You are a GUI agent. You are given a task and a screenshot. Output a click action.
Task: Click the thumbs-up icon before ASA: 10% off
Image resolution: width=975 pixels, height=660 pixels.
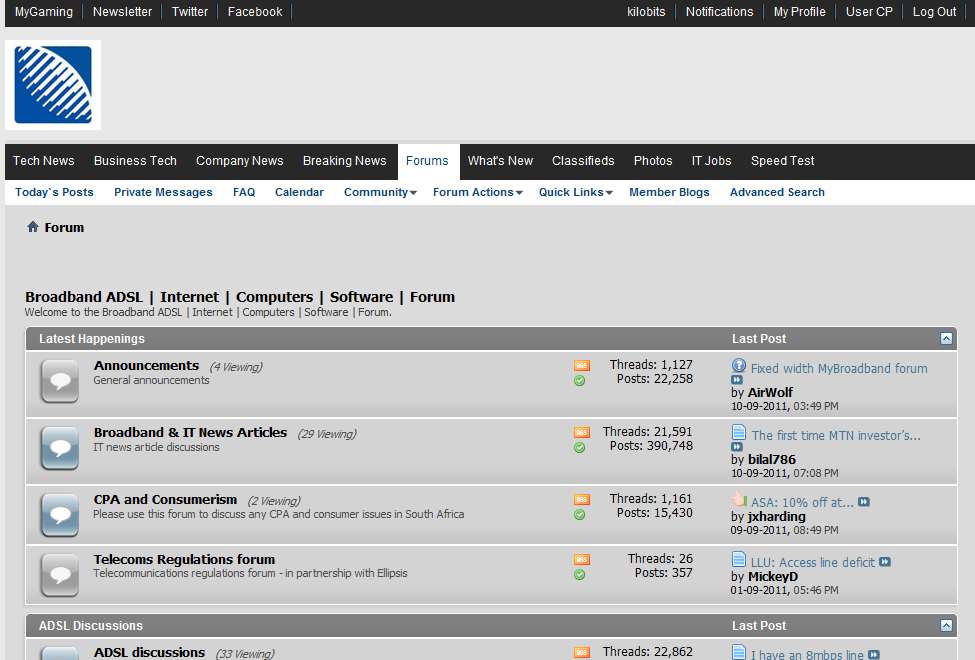point(739,499)
